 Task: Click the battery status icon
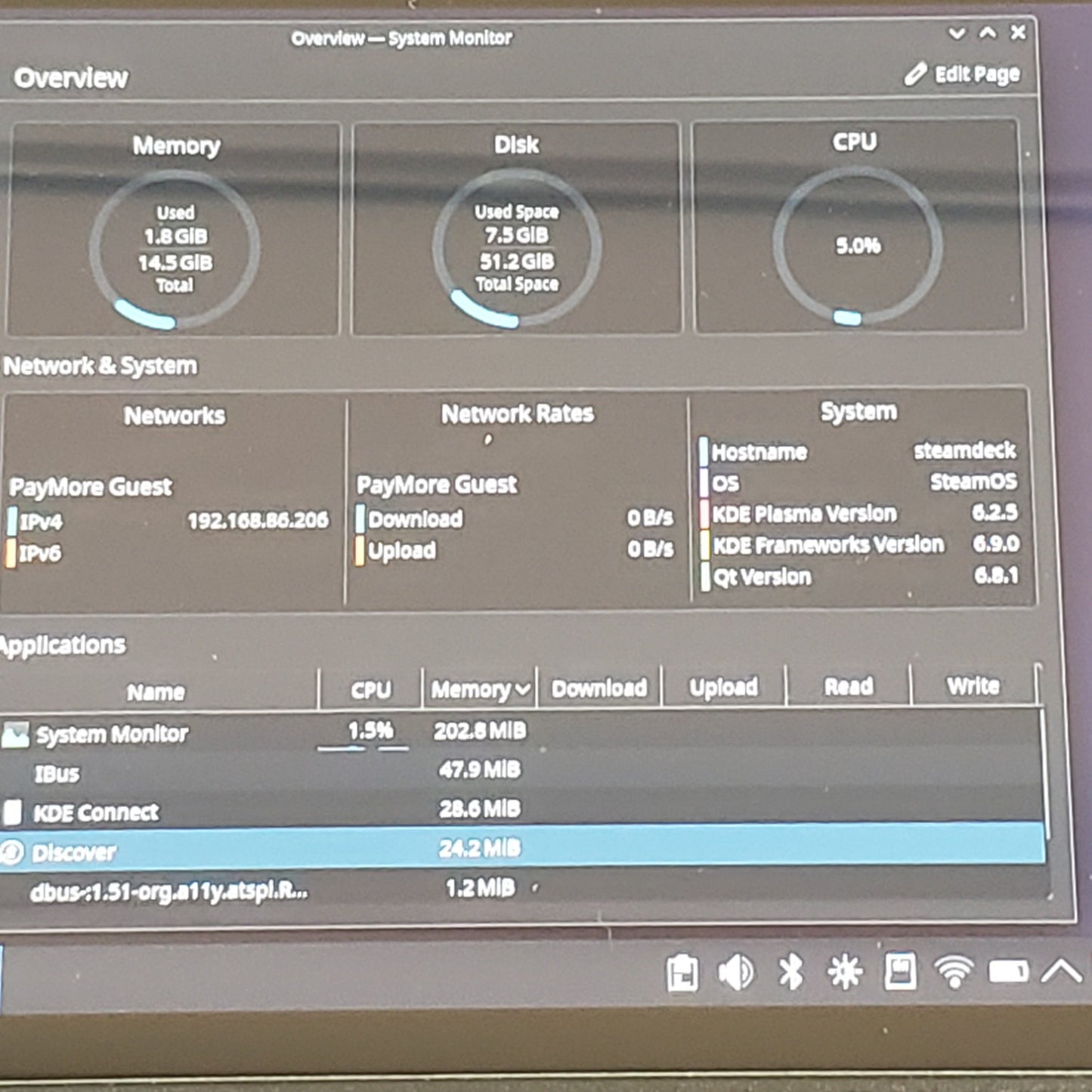(1008, 971)
